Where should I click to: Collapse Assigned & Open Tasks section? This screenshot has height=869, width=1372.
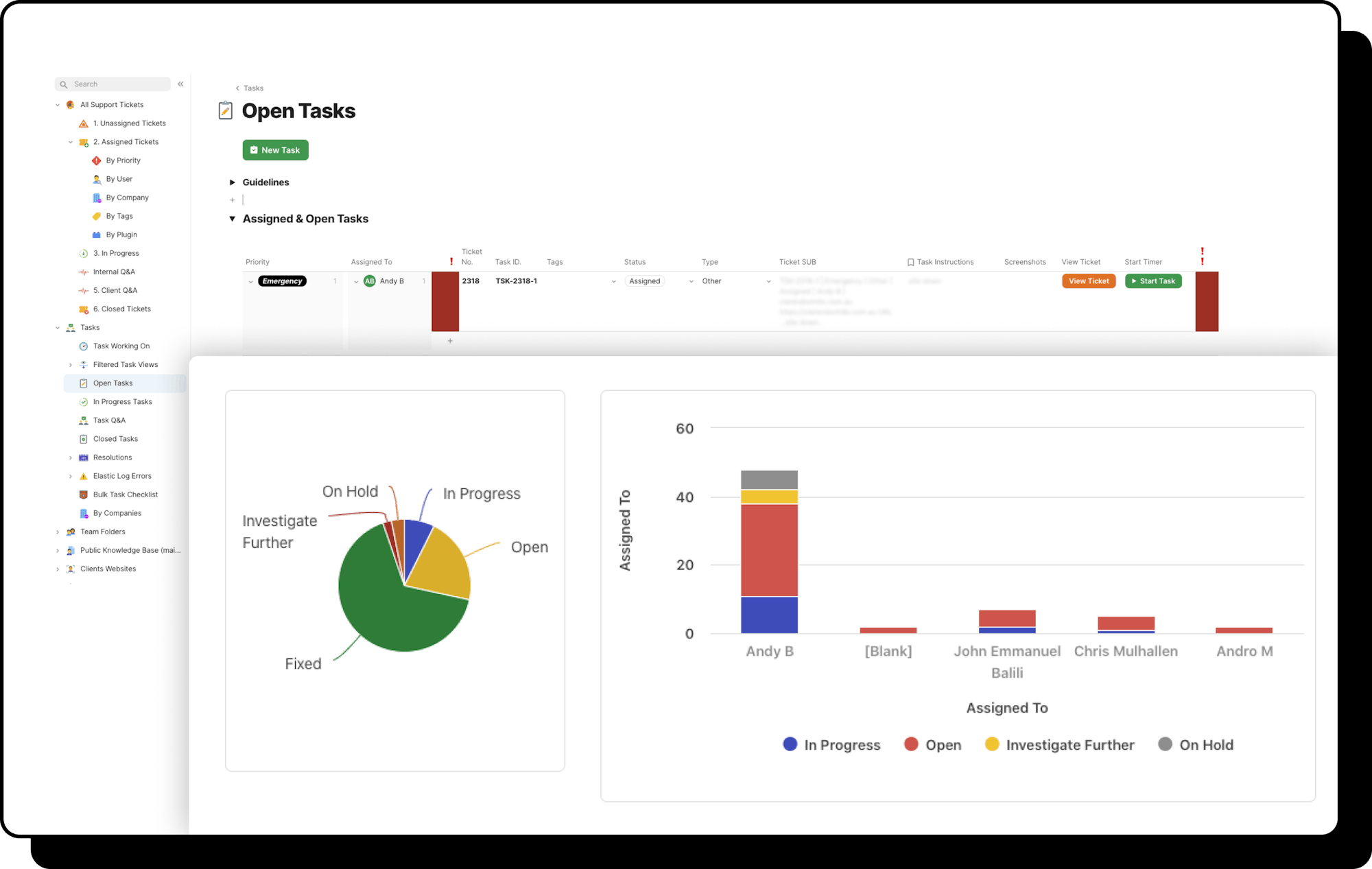click(233, 219)
